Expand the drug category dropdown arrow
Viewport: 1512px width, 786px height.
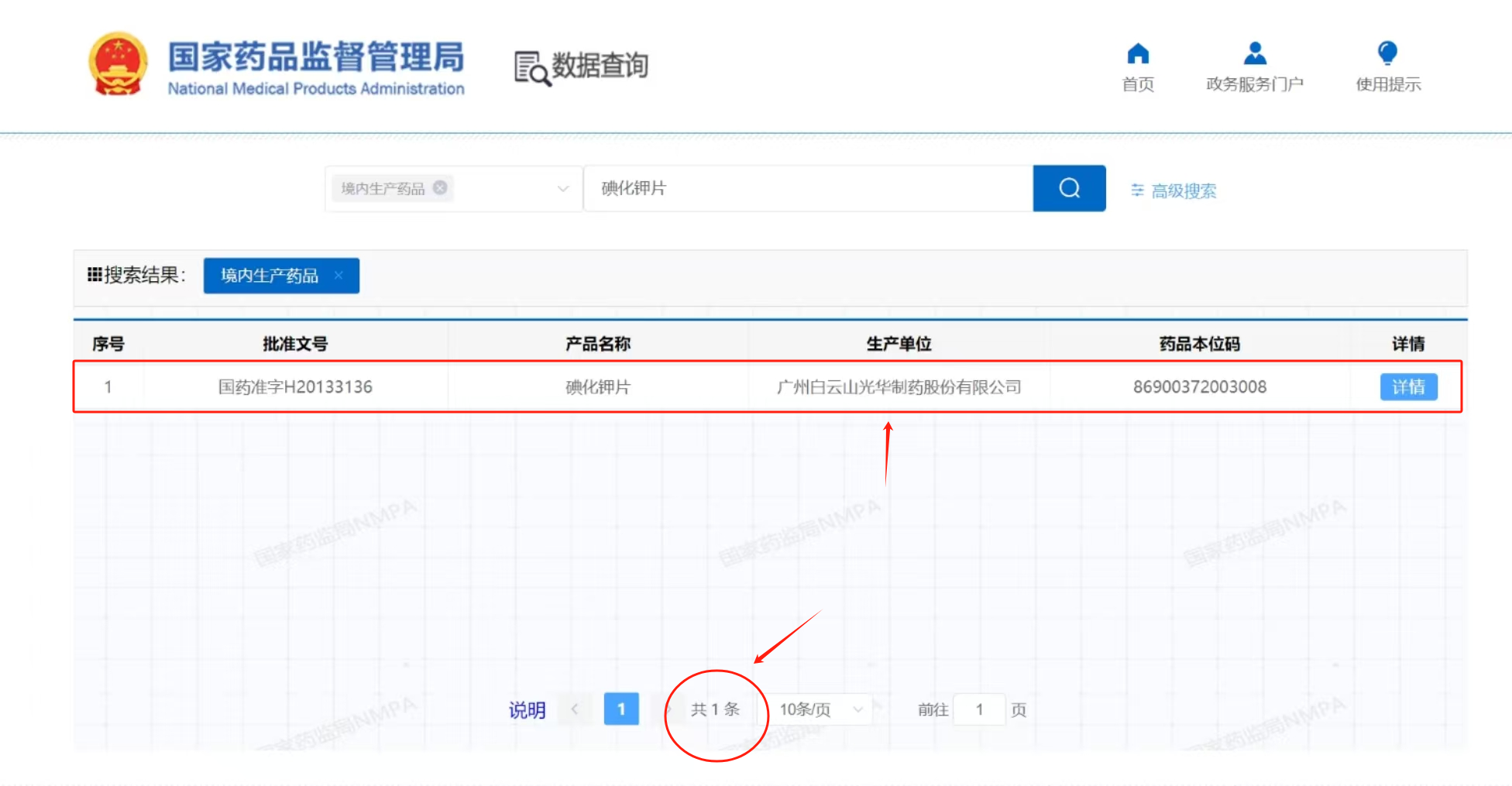(563, 188)
